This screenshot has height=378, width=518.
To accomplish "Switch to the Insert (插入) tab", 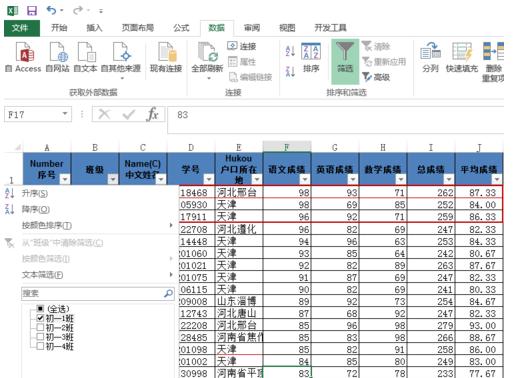I will pos(94,28).
